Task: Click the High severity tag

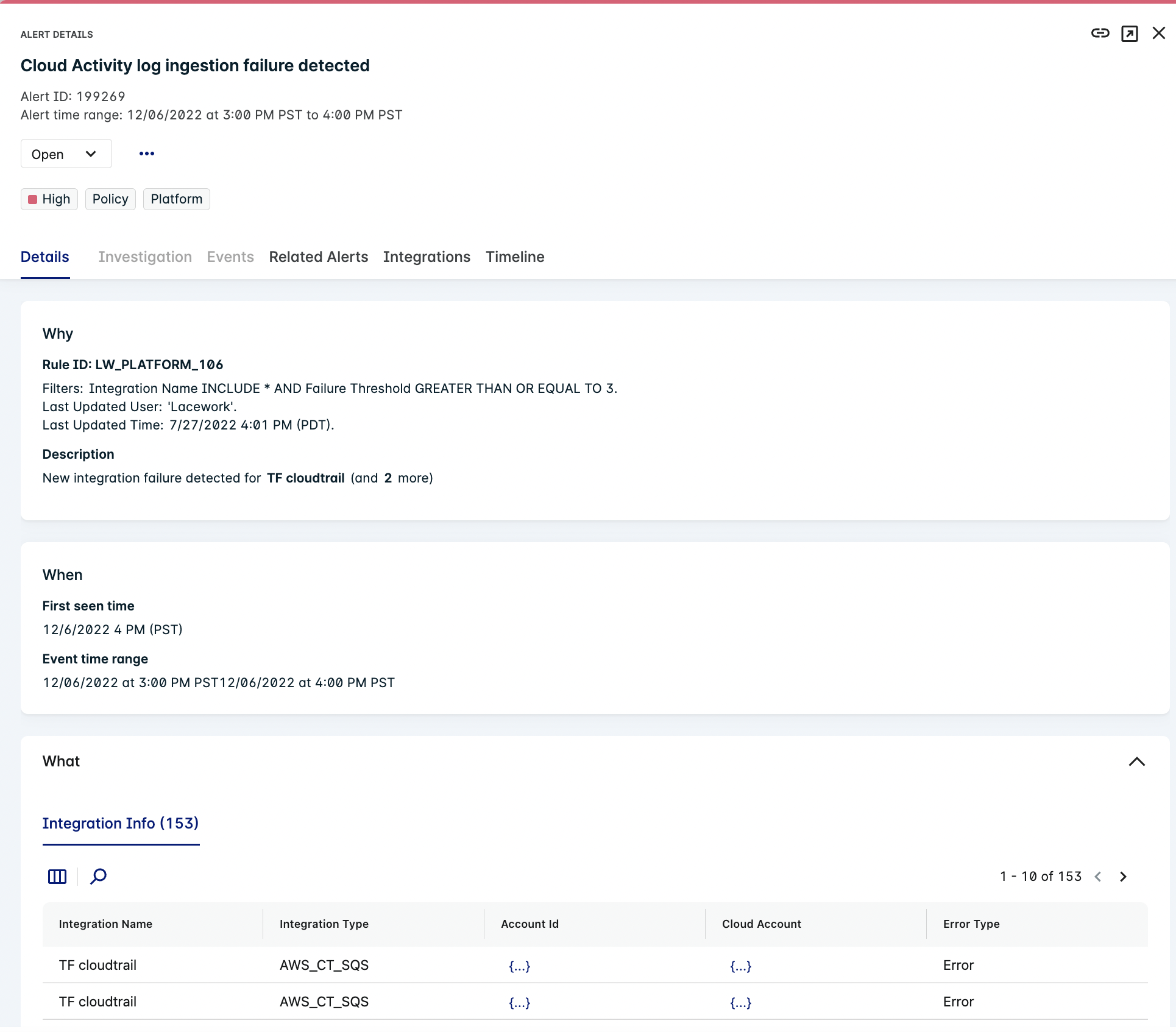Action: coord(49,199)
